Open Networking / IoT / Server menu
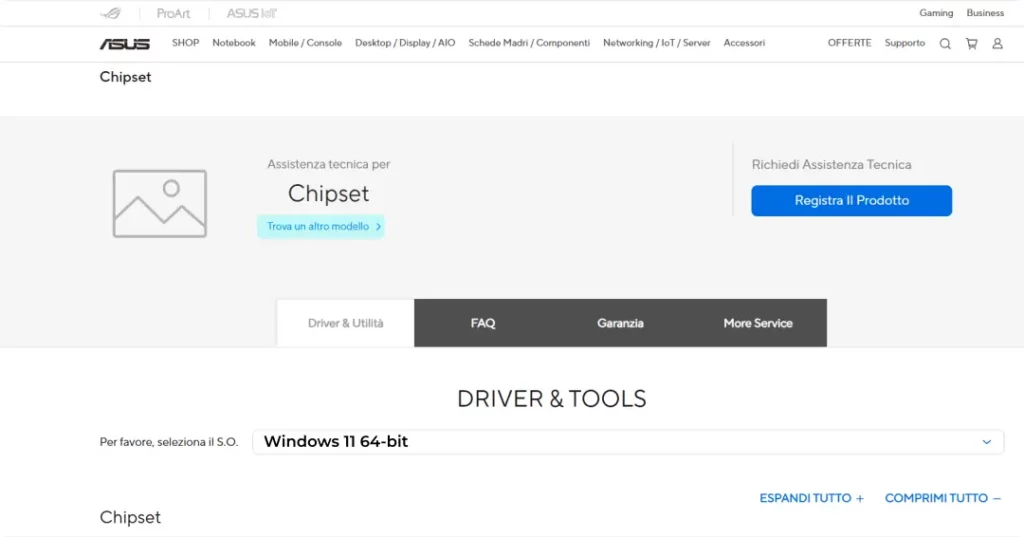Image resolution: width=1024 pixels, height=537 pixels. [656, 43]
